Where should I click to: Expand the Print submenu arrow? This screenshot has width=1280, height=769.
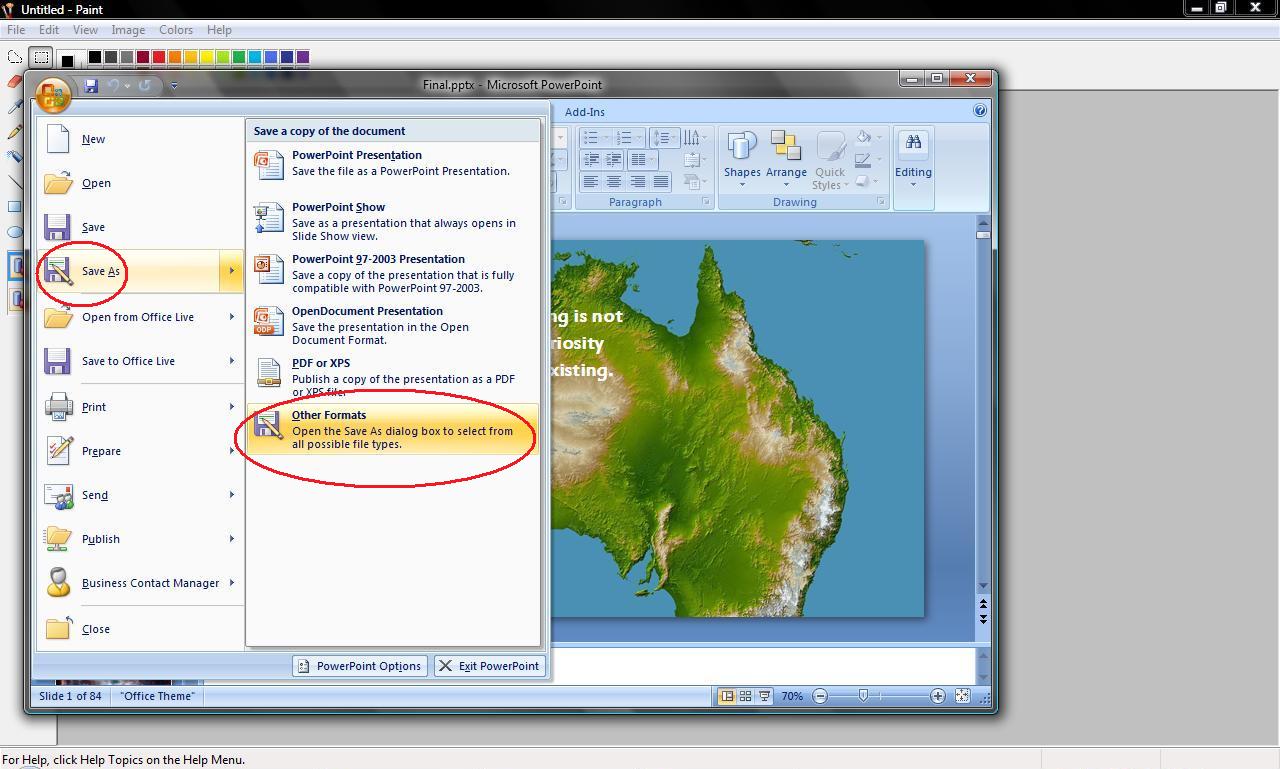coord(231,407)
